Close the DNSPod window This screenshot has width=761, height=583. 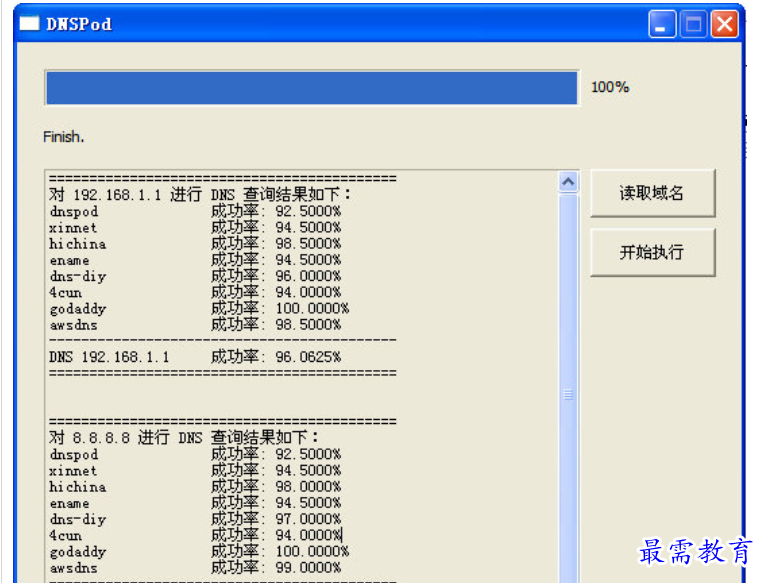[724, 23]
